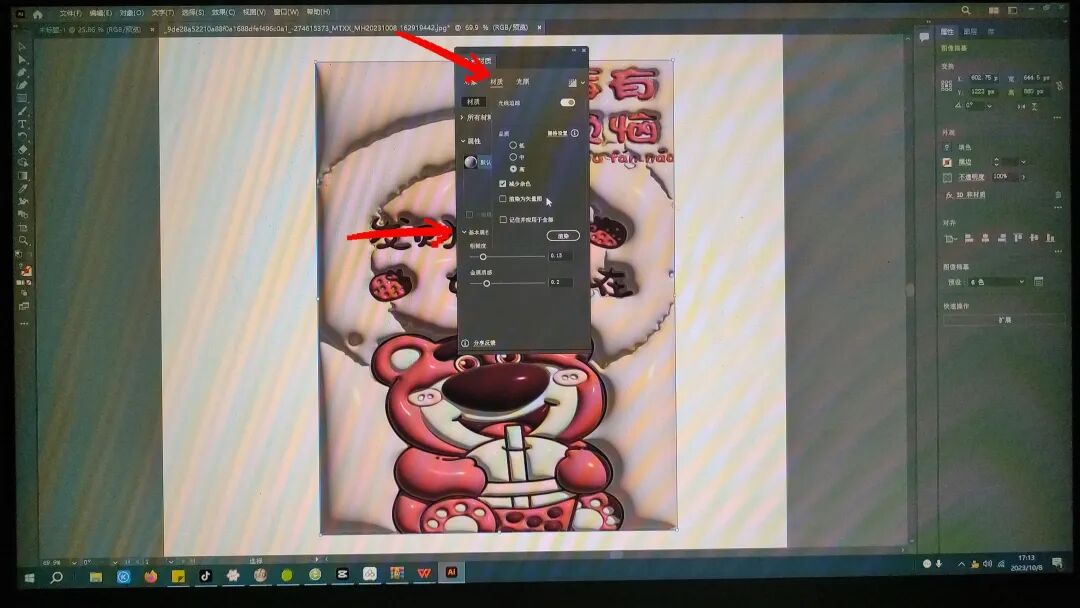Viewport: 1080px width, 608px height.
Task: Open the render dropdown arrow in panel header
Action: pos(583,83)
